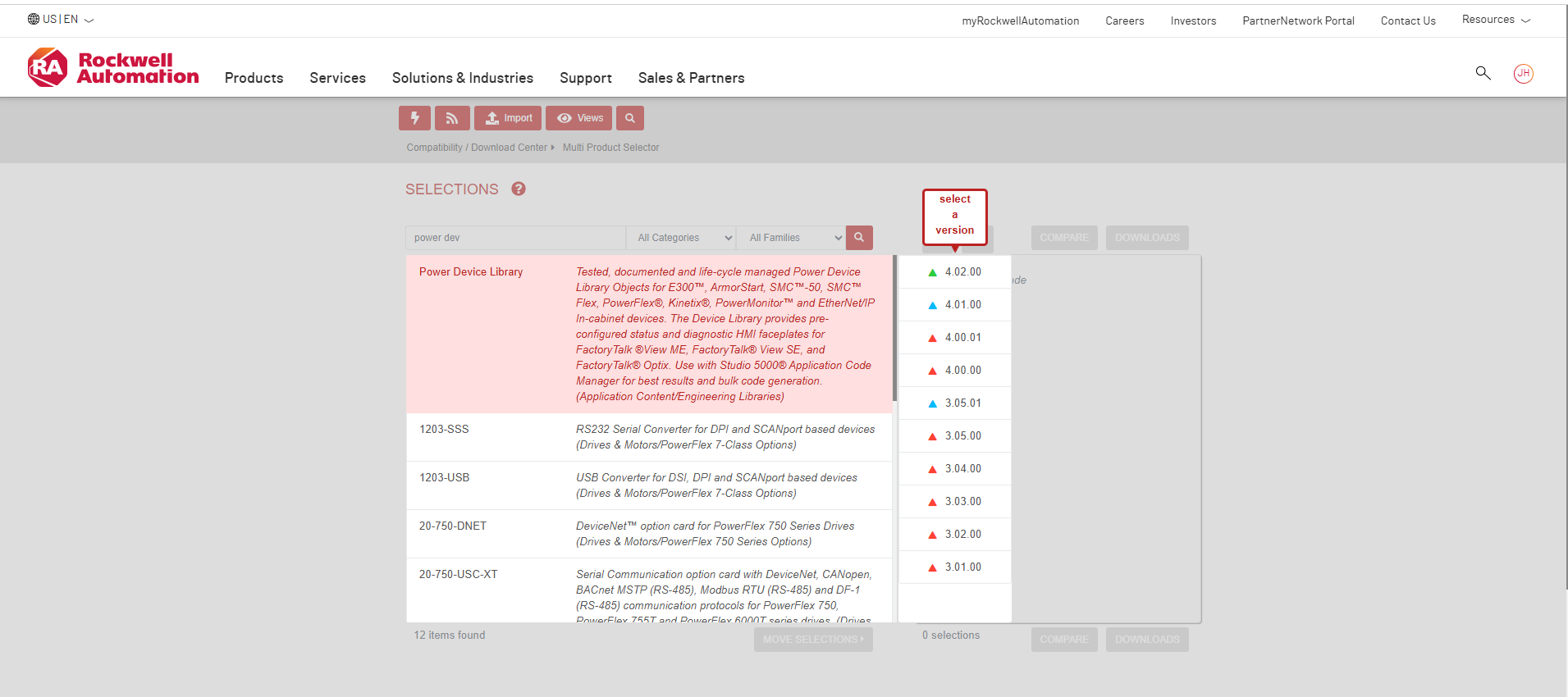1568x697 pixels.
Task: Open the Products menu
Action: coord(254,78)
